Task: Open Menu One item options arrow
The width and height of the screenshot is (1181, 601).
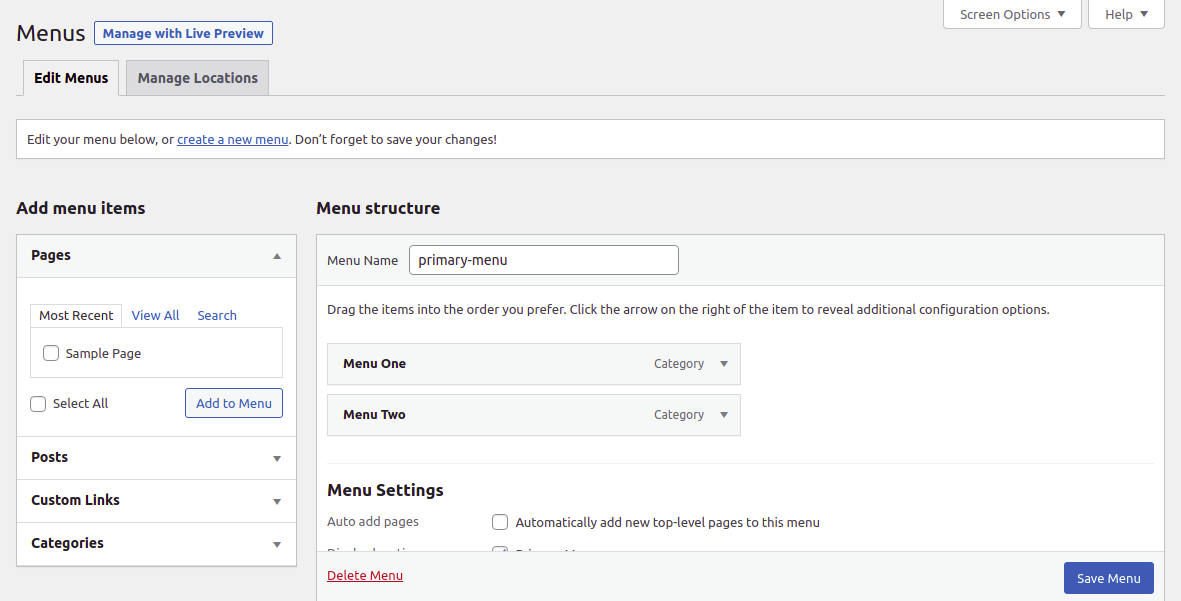Action: point(724,364)
